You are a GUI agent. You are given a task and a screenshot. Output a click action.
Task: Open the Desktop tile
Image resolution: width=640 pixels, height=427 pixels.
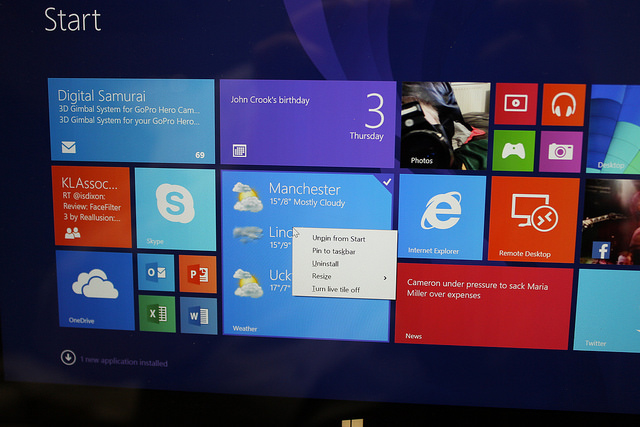click(613, 129)
